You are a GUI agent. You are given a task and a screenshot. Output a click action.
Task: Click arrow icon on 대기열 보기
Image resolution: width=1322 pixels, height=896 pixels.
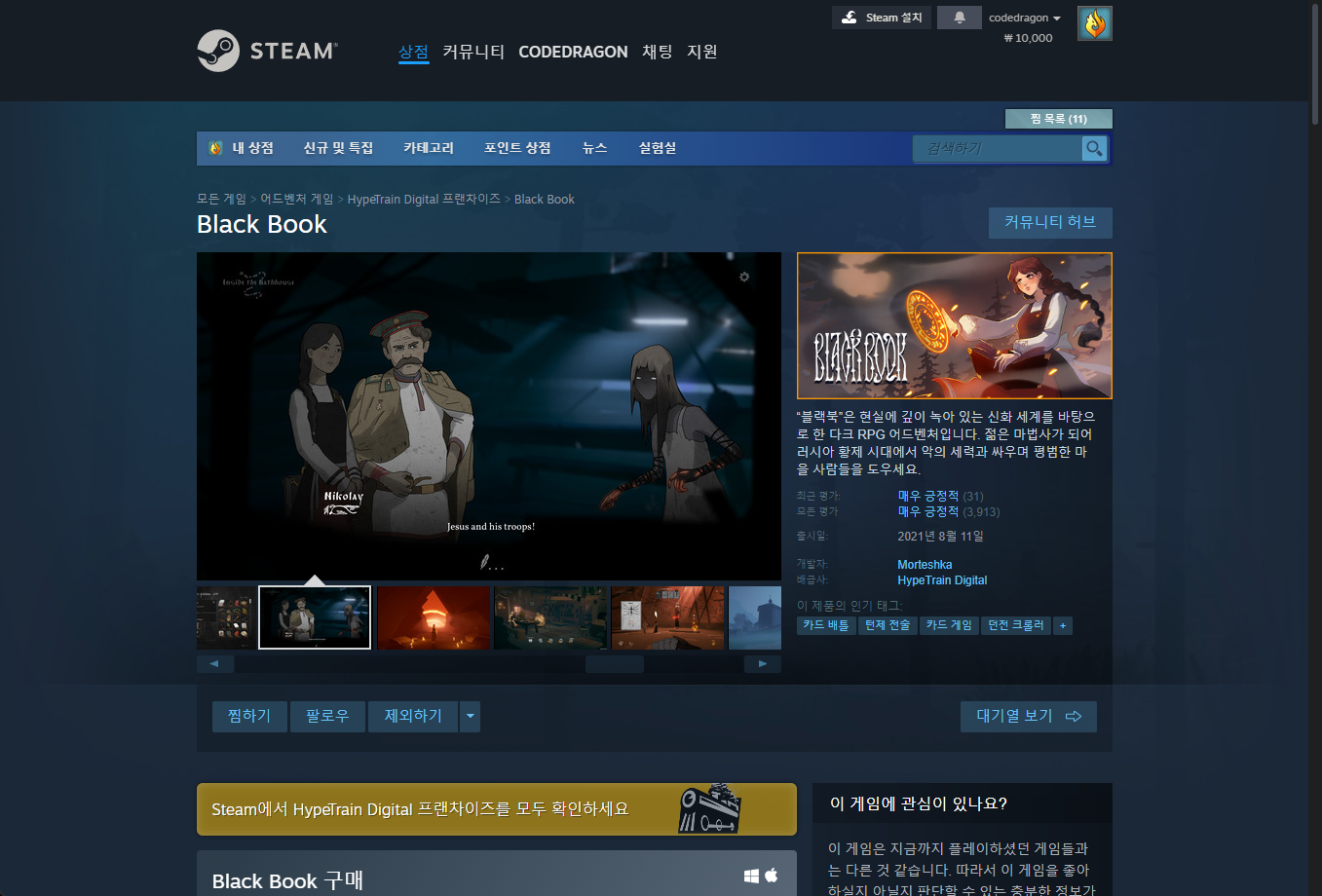pos(1074,716)
